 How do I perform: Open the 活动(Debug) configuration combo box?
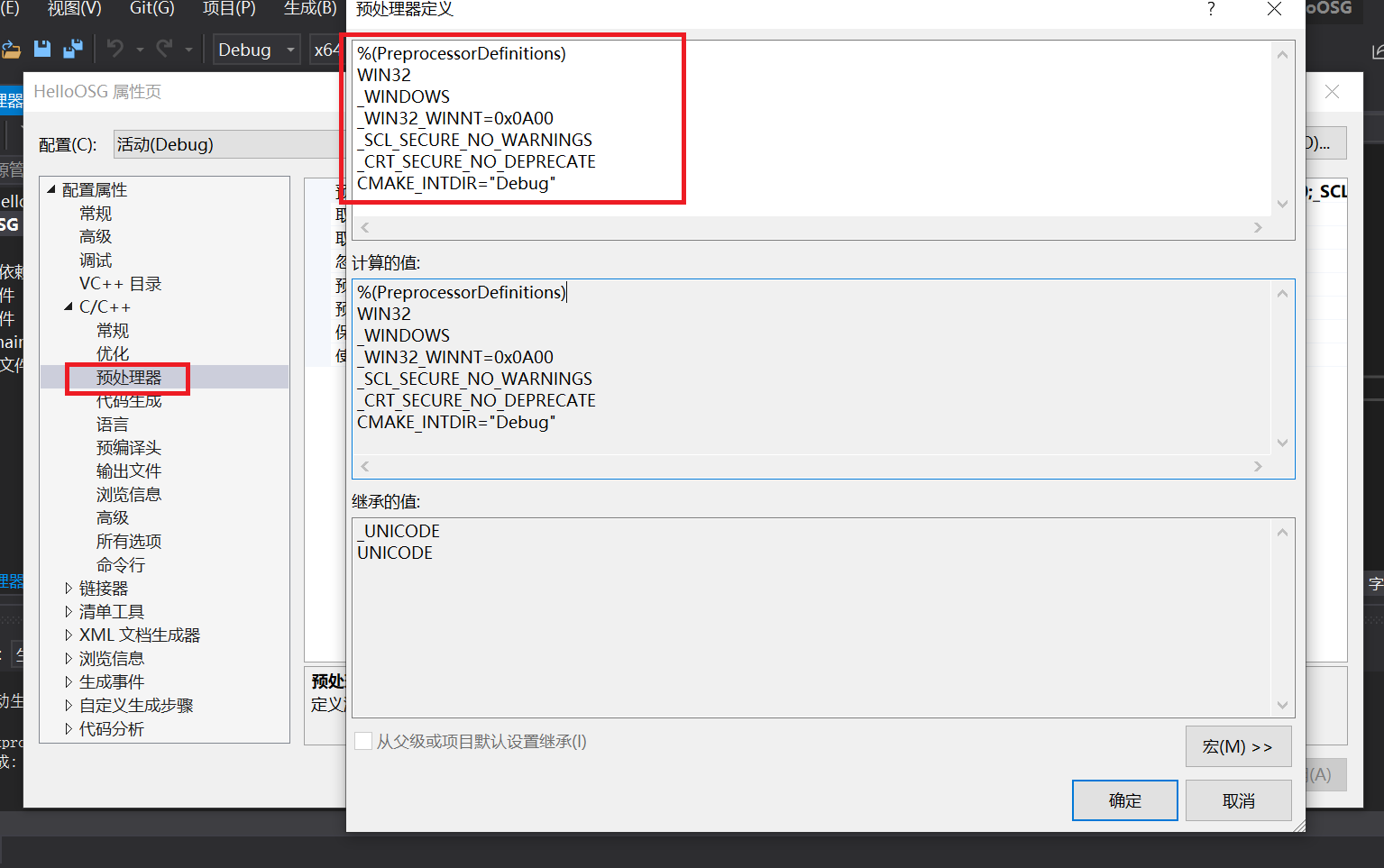tap(225, 143)
